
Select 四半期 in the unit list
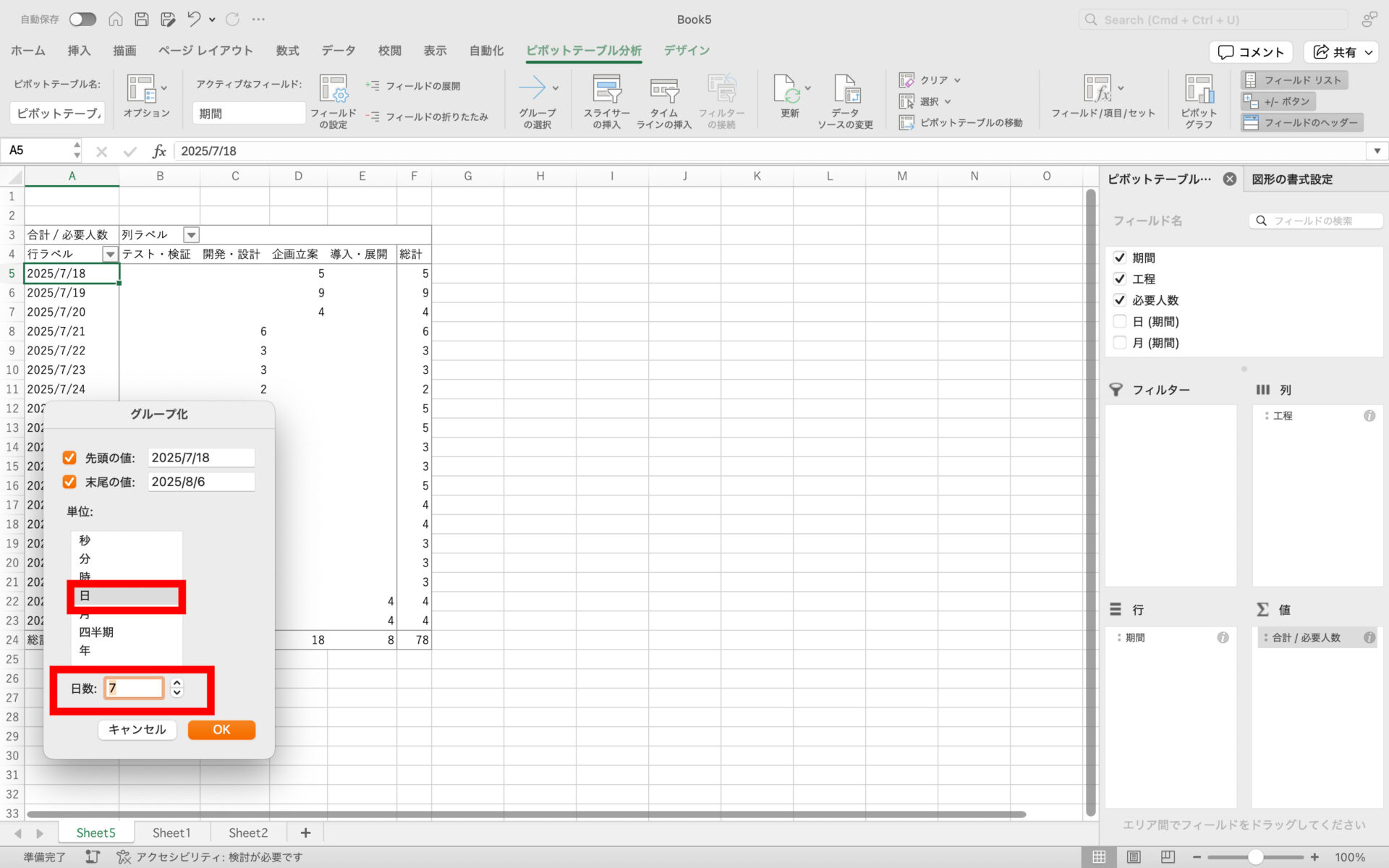pyautogui.click(x=96, y=632)
